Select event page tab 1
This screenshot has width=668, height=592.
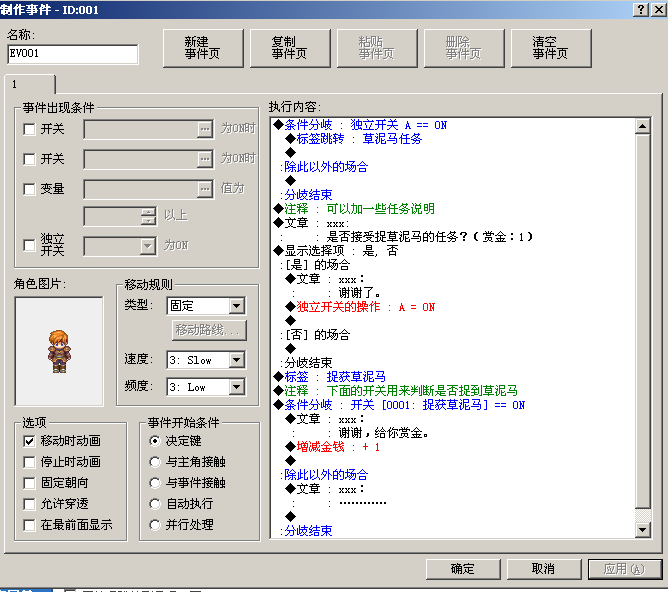click(x=30, y=84)
